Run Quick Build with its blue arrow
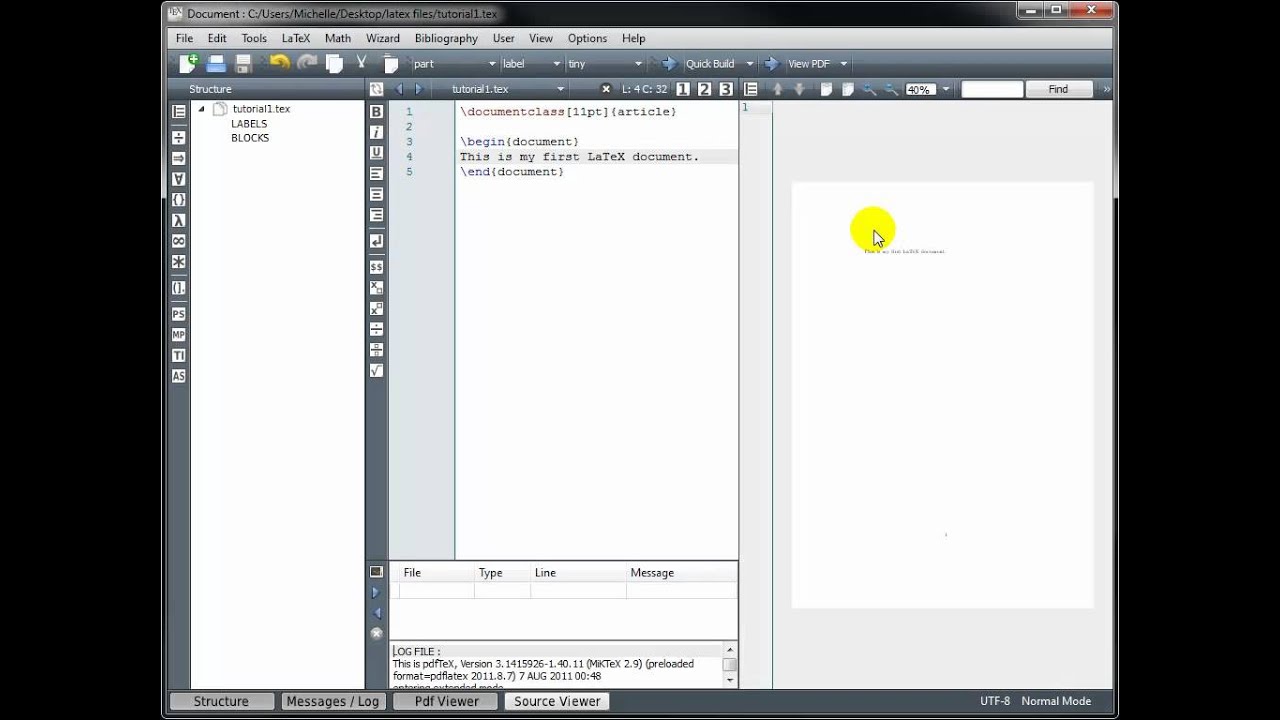Image resolution: width=1280 pixels, height=720 pixels. [669, 64]
